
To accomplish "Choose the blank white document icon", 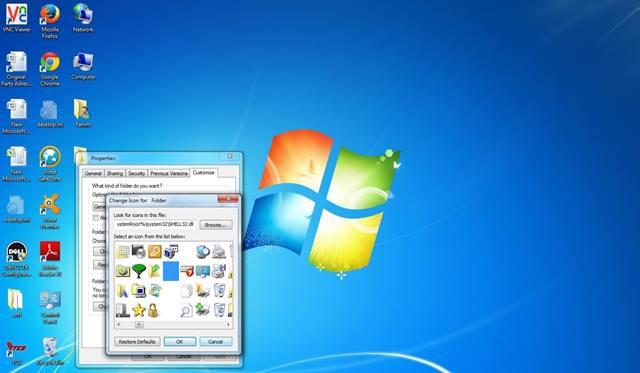I will 187,291.
